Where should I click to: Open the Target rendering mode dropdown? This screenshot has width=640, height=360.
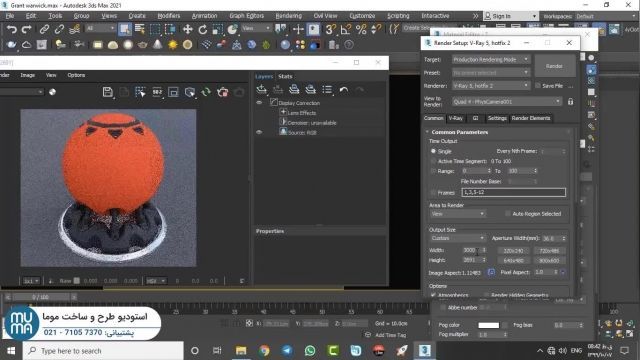click(x=491, y=60)
